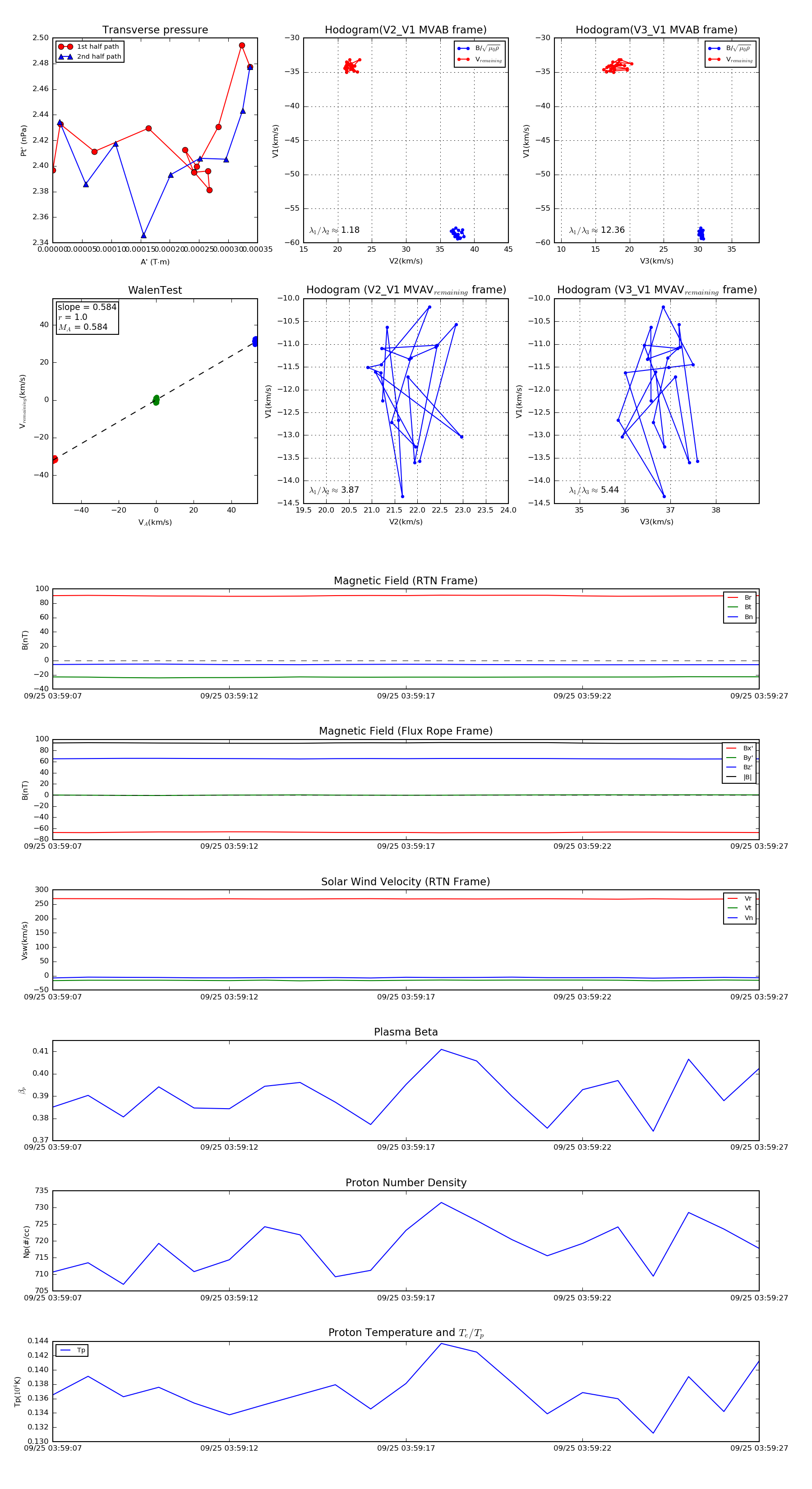Click the "Hodogram(V2_V1 MVAB frame)" title
The width and height of the screenshot is (812, 1489).
406,30
